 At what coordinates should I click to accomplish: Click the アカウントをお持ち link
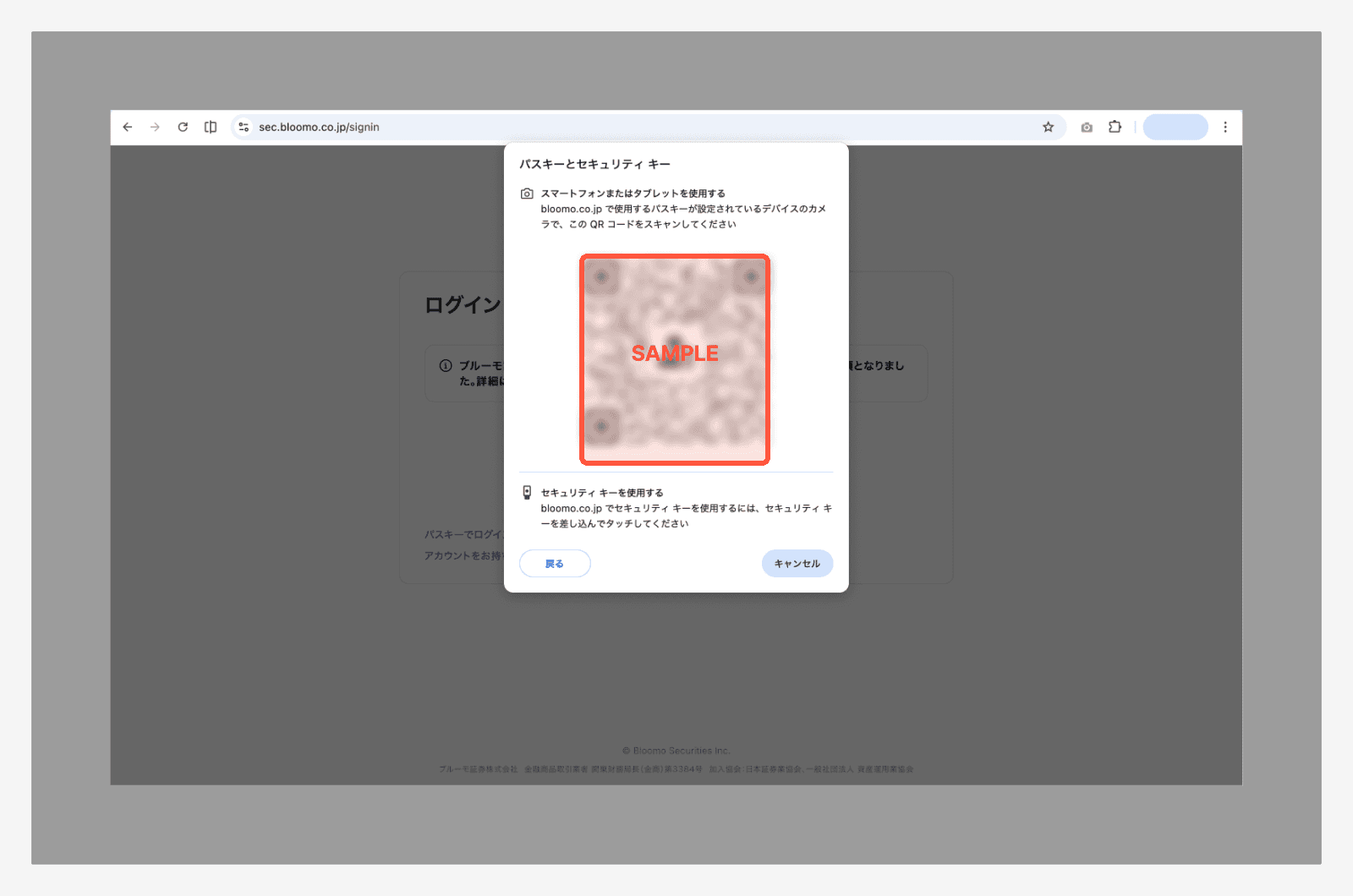464,555
